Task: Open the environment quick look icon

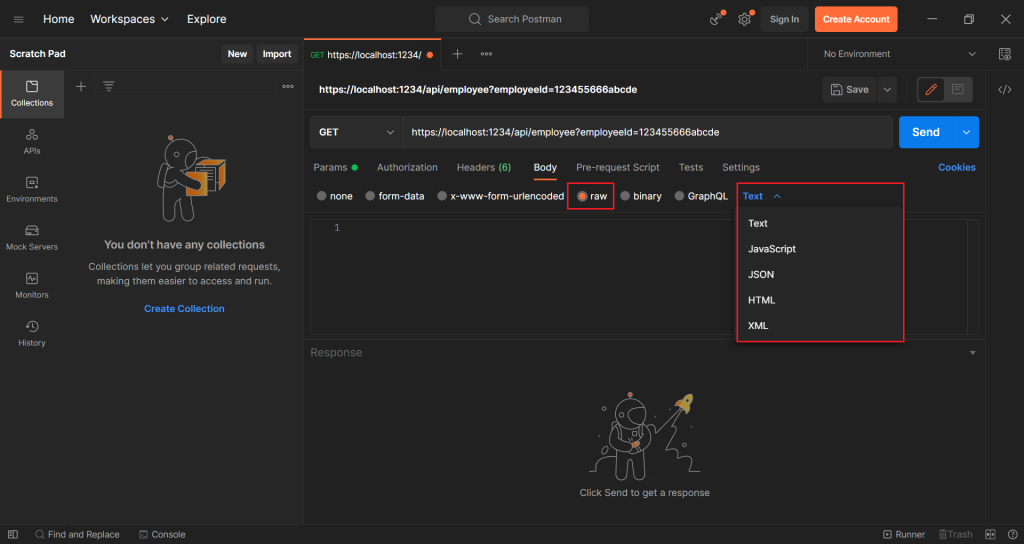Action: pyautogui.click(x=1005, y=54)
